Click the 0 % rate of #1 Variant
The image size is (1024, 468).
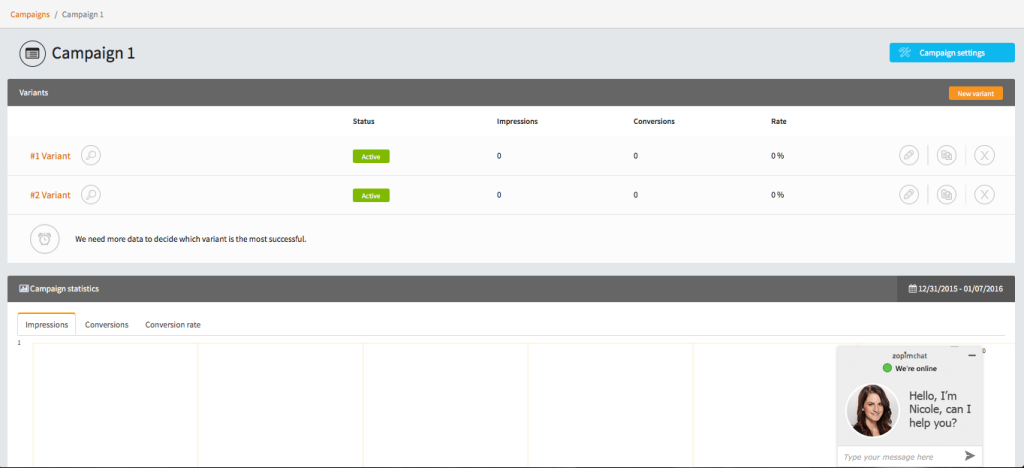click(777, 156)
